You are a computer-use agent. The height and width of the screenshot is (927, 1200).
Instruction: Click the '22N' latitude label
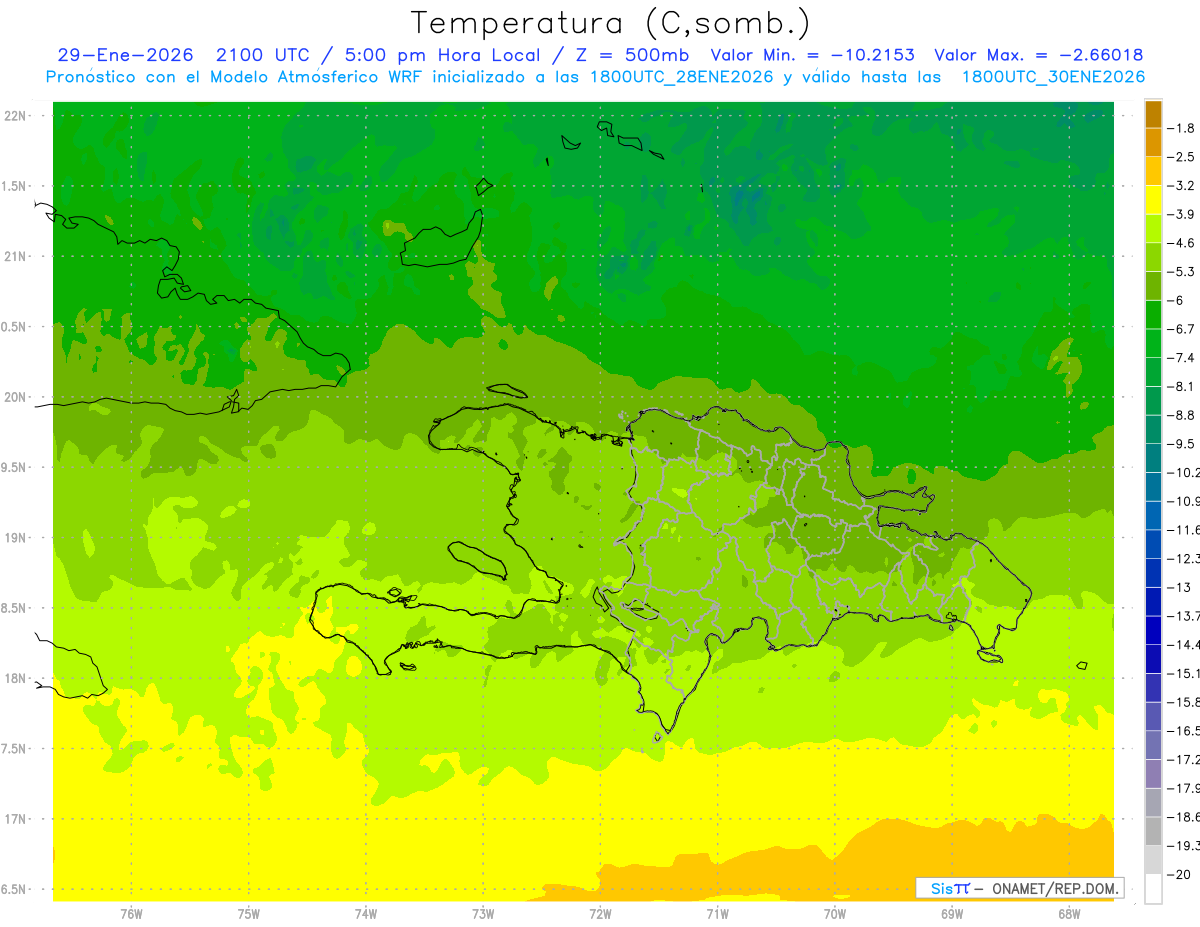point(14,116)
